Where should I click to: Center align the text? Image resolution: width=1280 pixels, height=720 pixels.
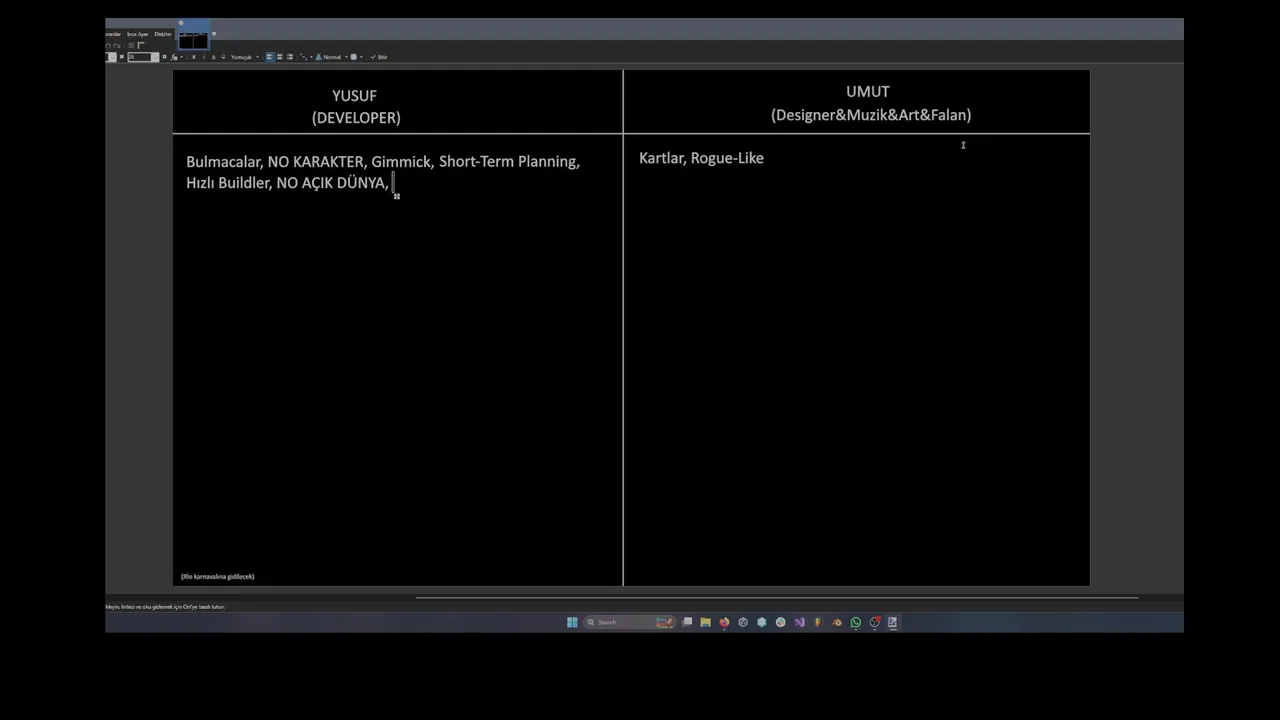point(280,57)
